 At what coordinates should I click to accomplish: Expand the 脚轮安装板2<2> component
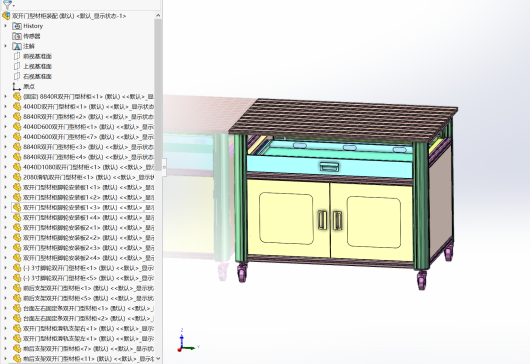pos(5,238)
